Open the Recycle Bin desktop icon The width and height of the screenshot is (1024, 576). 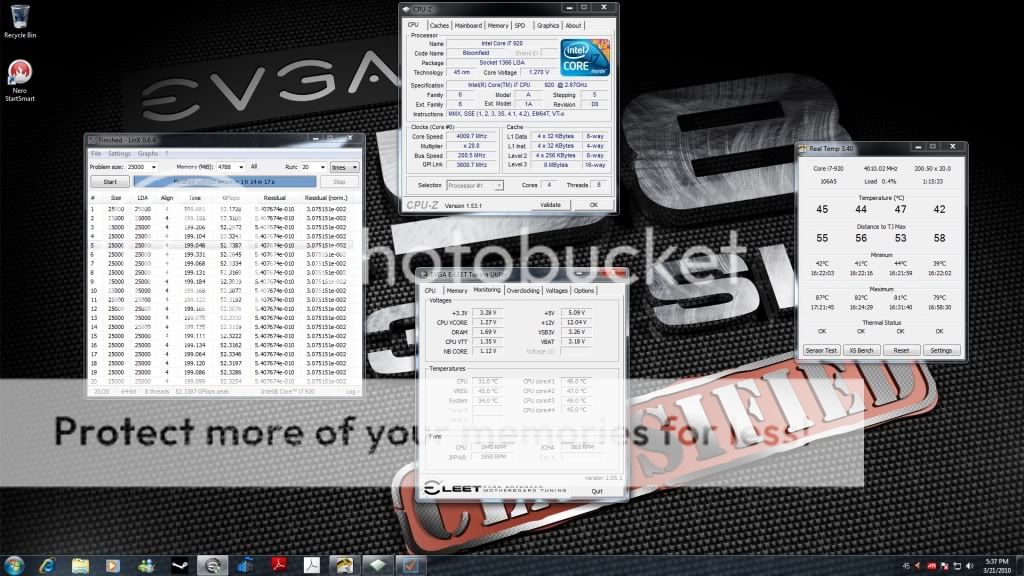coord(17,18)
